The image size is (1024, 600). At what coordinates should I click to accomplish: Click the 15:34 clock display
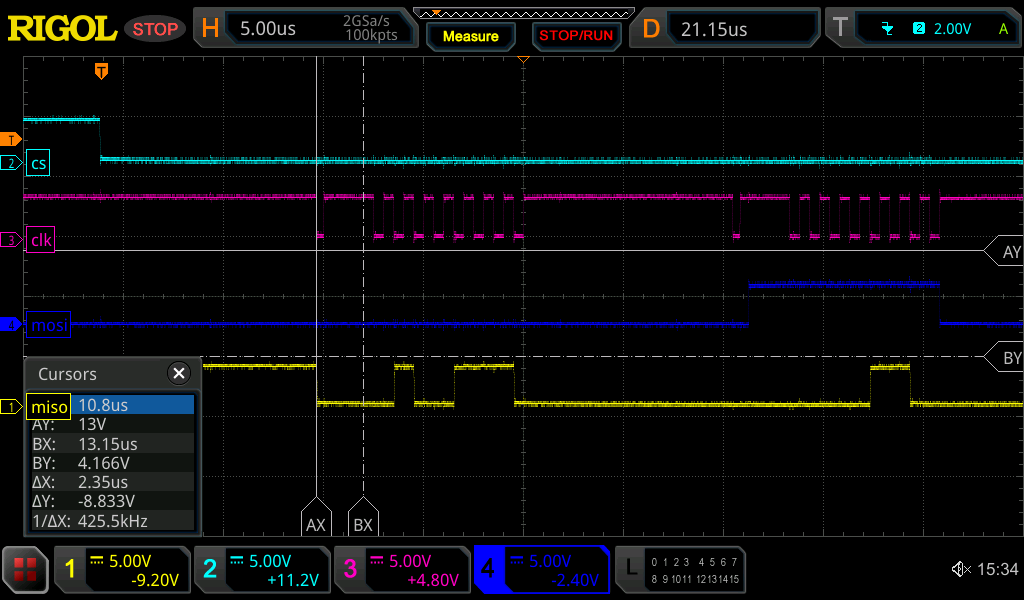coord(998,569)
